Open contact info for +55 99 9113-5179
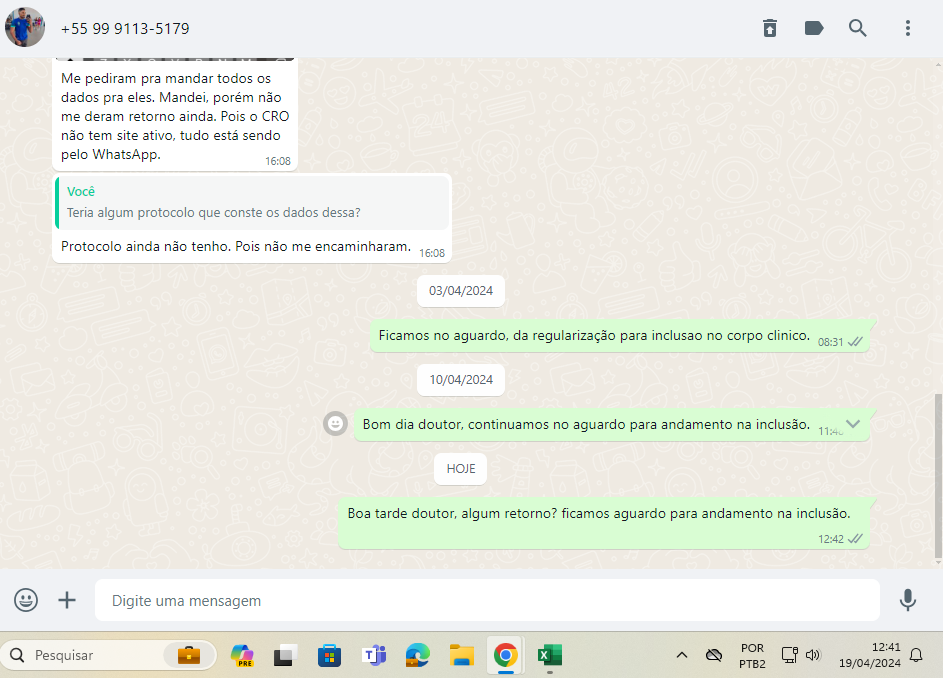Image resolution: width=943 pixels, height=678 pixels. tap(125, 28)
